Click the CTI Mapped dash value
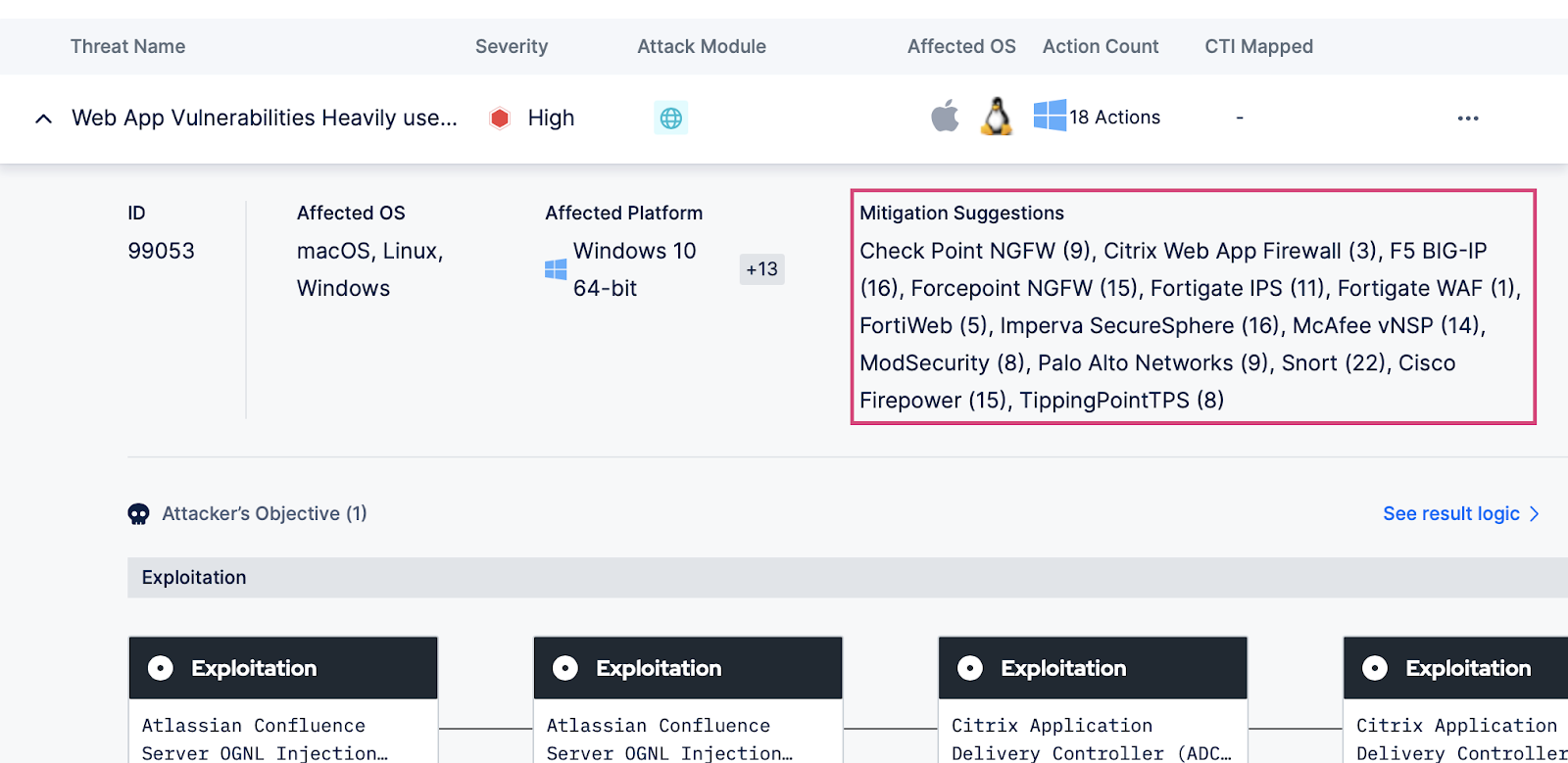Image resolution: width=1568 pixels, height=763 pixels. (1240, 118)
